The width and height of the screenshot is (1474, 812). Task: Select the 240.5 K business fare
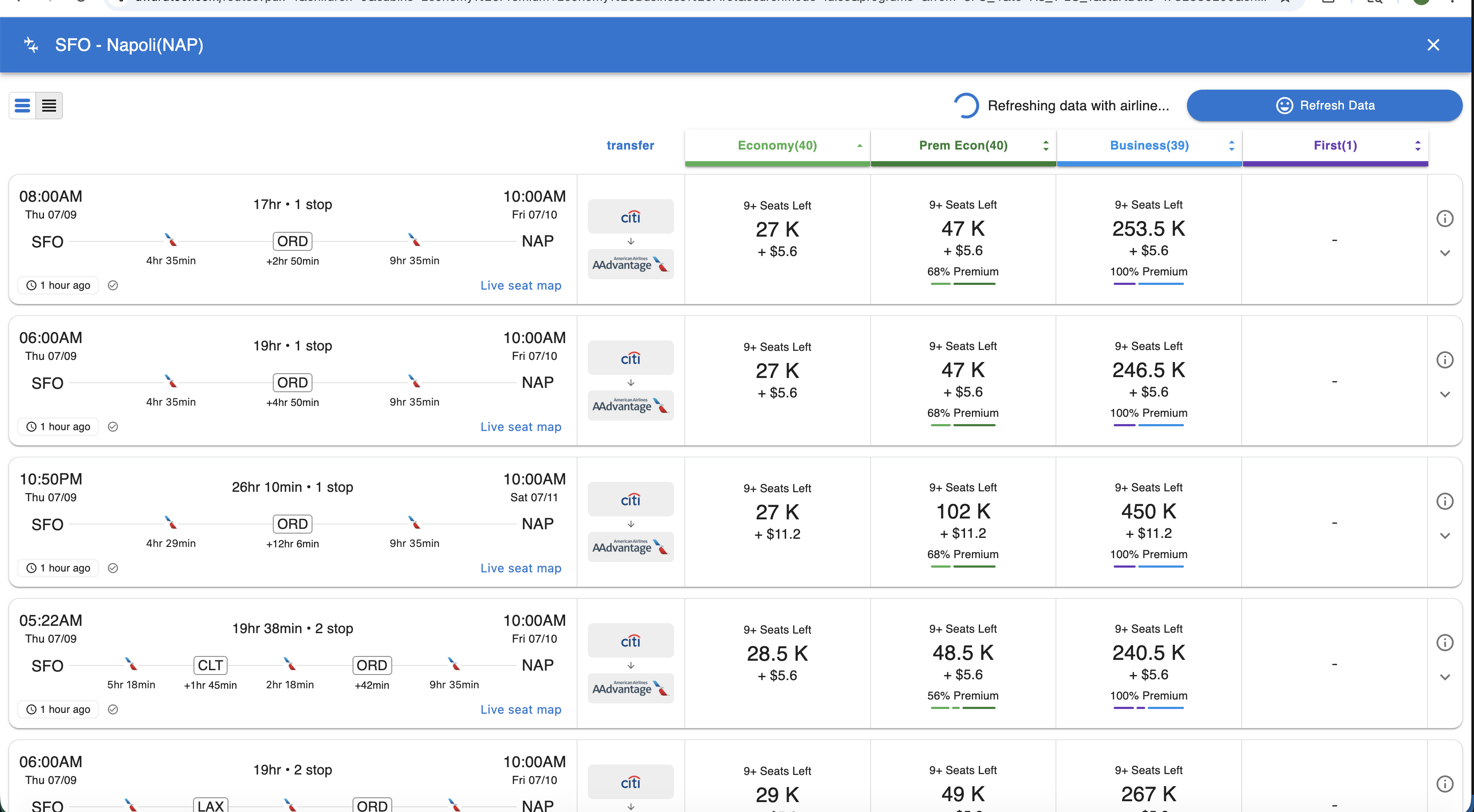(1149, 653)
